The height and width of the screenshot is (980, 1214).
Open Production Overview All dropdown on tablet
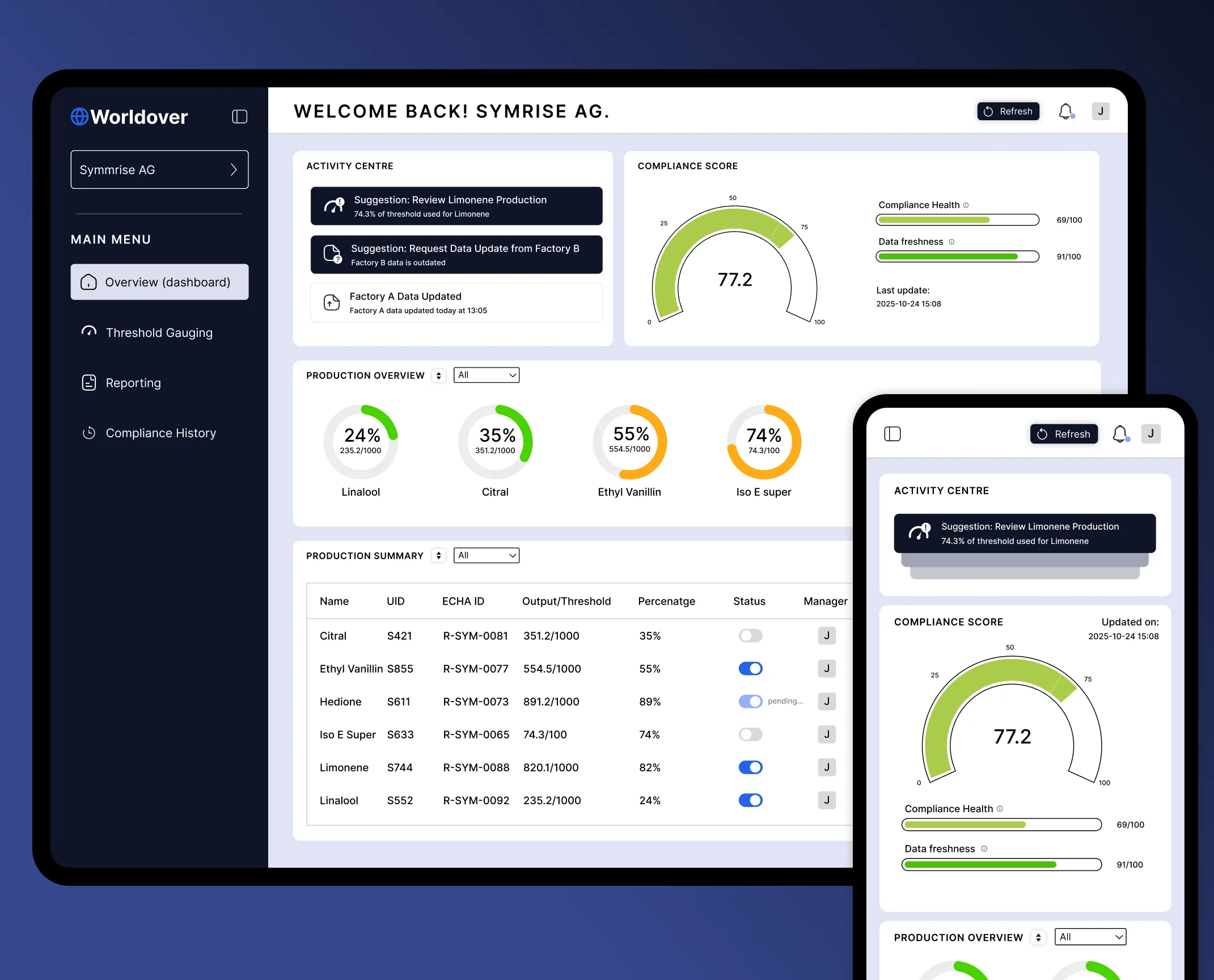(x=487, y=375)
